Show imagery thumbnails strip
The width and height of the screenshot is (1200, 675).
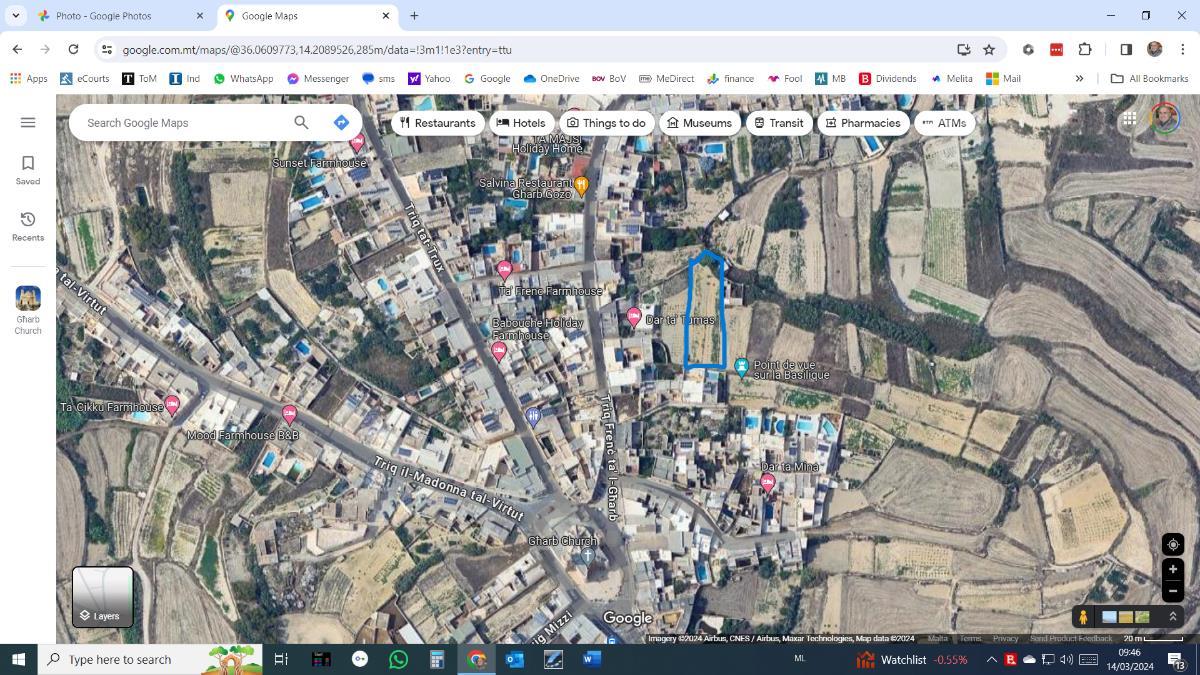pyautogui.click(x=1126, y=617)
